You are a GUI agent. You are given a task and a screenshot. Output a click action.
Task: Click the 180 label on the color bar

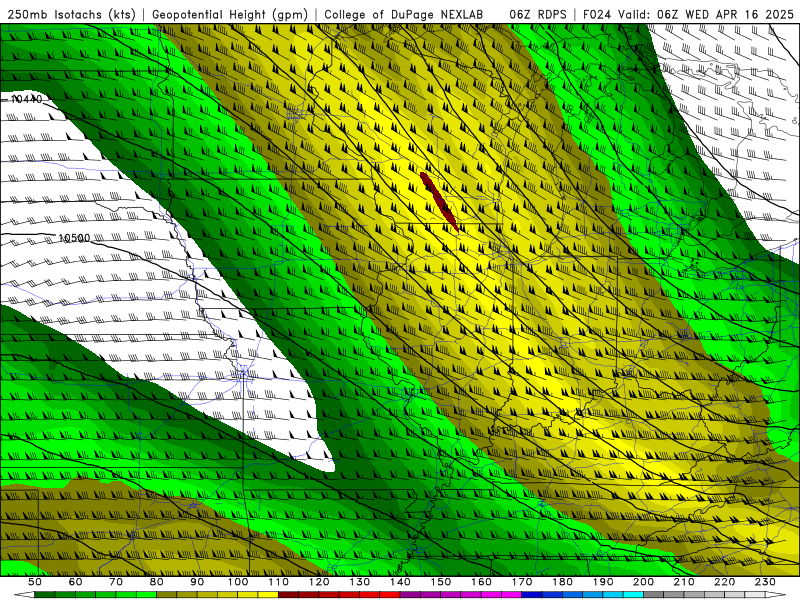click(562, 582)
